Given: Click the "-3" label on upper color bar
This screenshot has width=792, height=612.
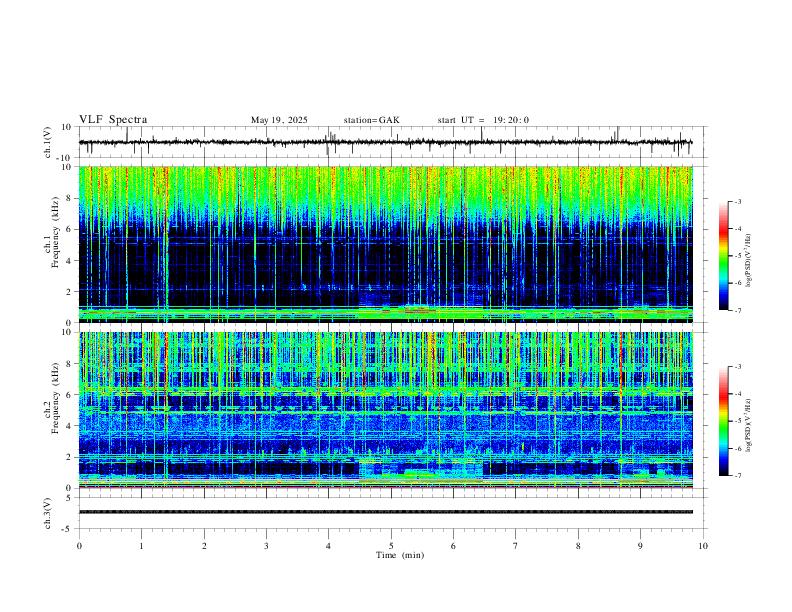Looking at the screenshot, I should 737,201.
